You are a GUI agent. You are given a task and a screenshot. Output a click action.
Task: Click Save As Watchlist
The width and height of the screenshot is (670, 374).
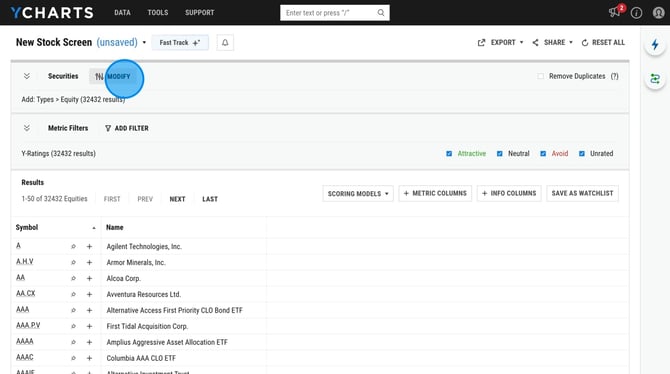pyautogui.click(x=582, y=193)
